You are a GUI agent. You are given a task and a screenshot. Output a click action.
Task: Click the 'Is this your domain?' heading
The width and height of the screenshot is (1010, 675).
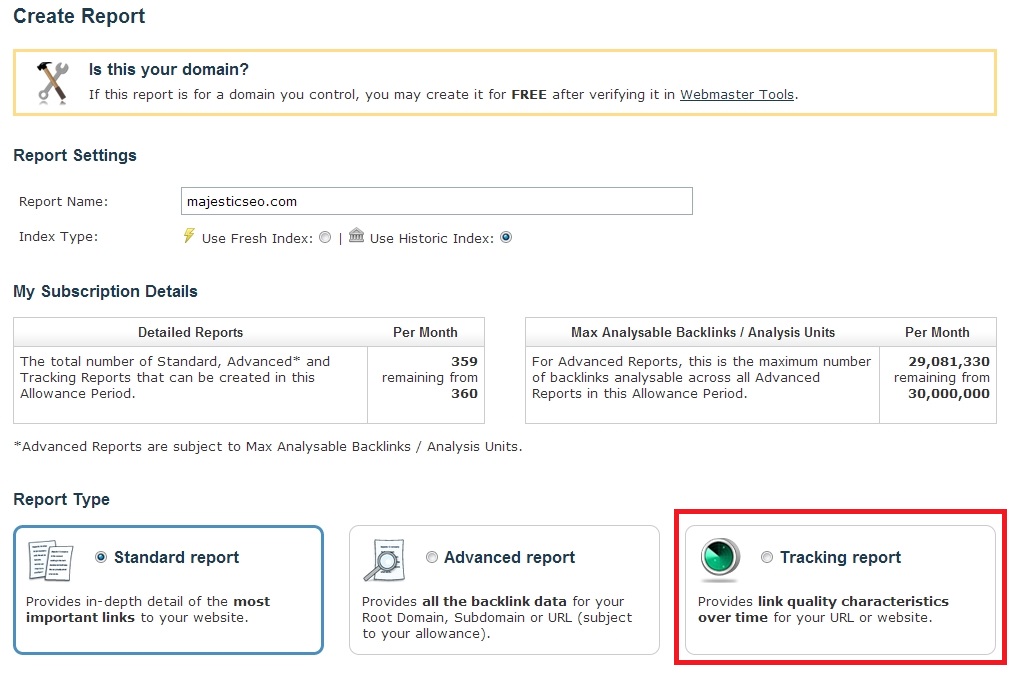169,70
